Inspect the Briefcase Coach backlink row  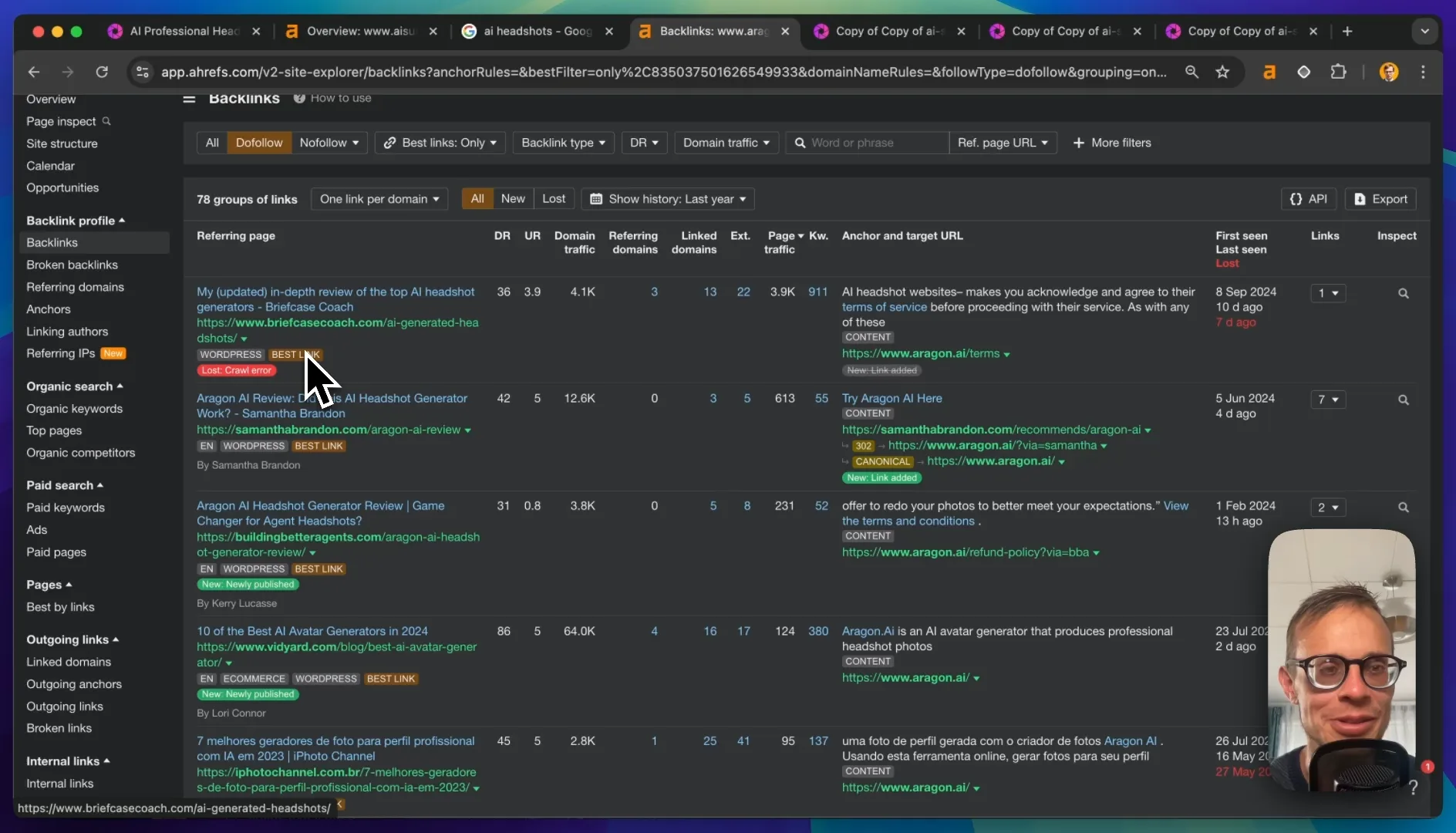tap(1404, 293)
